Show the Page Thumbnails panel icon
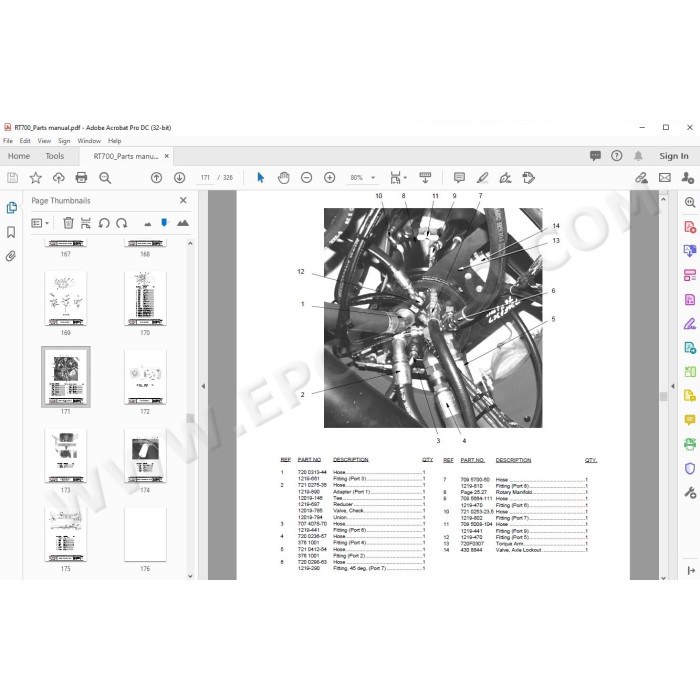Viewport: 700px width, 700px height. point(12,208)
